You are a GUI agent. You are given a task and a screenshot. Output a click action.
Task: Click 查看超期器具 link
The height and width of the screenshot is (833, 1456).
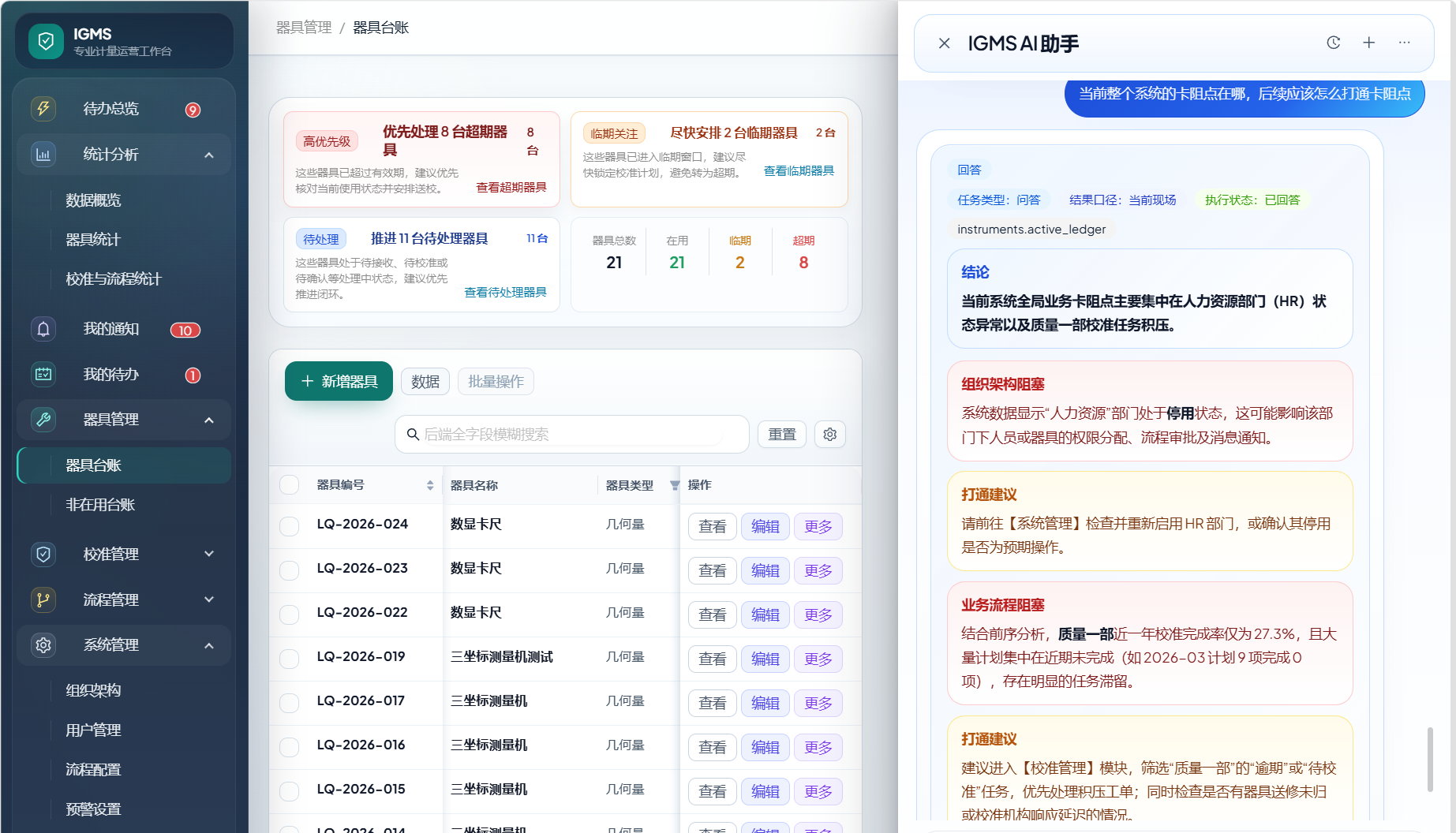pyautogui.click(x=511, y=188)
